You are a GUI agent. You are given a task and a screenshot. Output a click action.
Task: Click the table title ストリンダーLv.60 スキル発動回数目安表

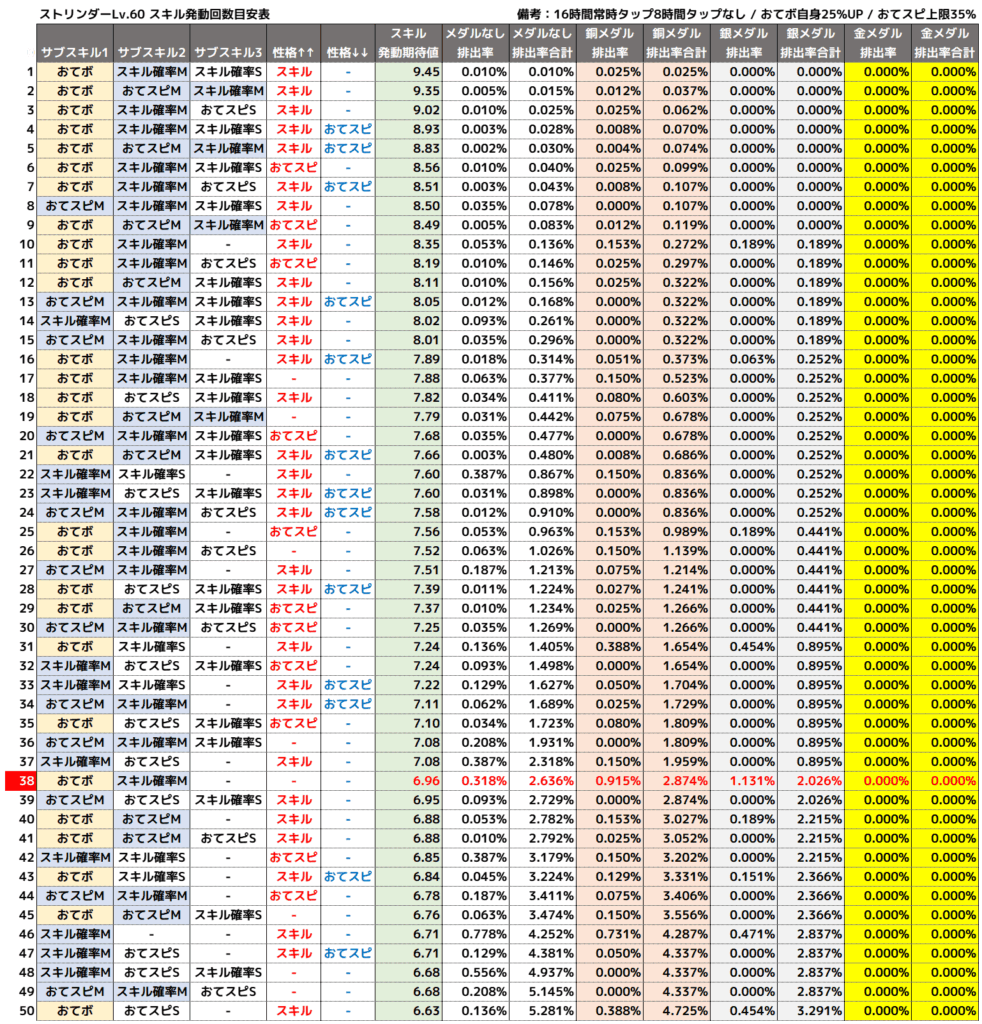(154, 14)
